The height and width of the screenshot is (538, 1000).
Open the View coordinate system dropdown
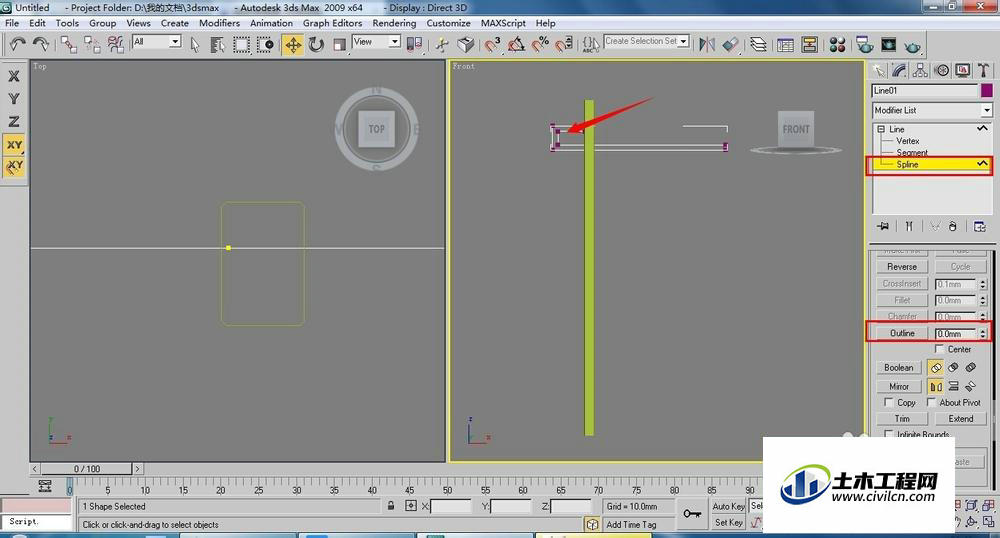376,41
